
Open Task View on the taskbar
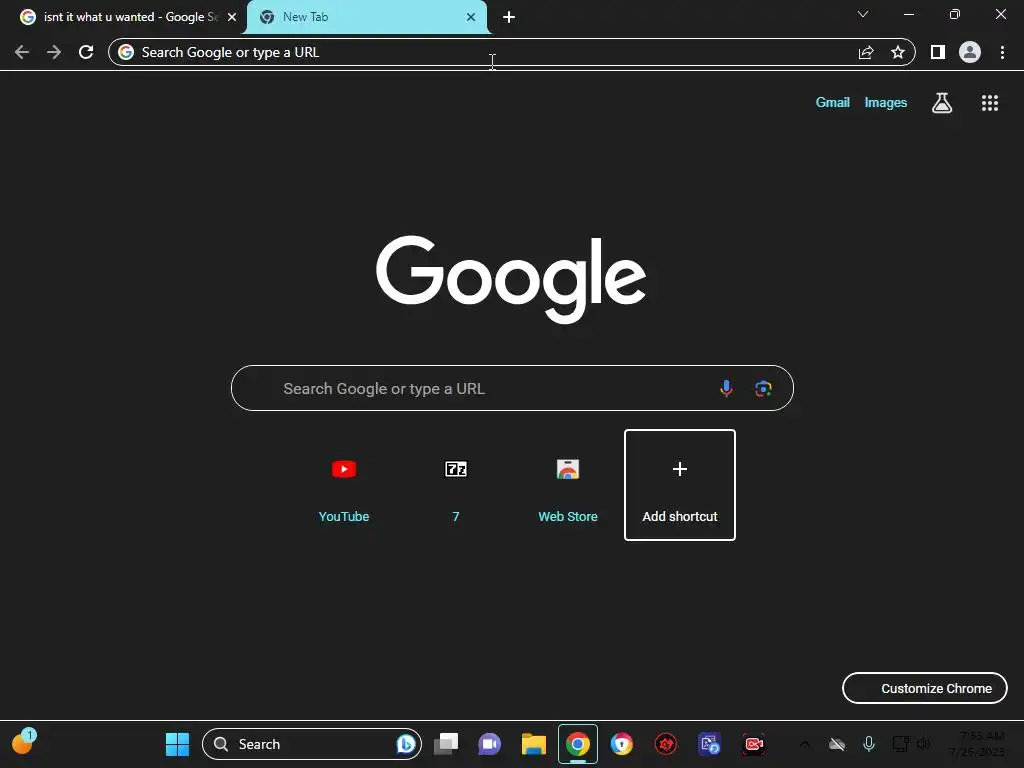(x=446, y=744)
